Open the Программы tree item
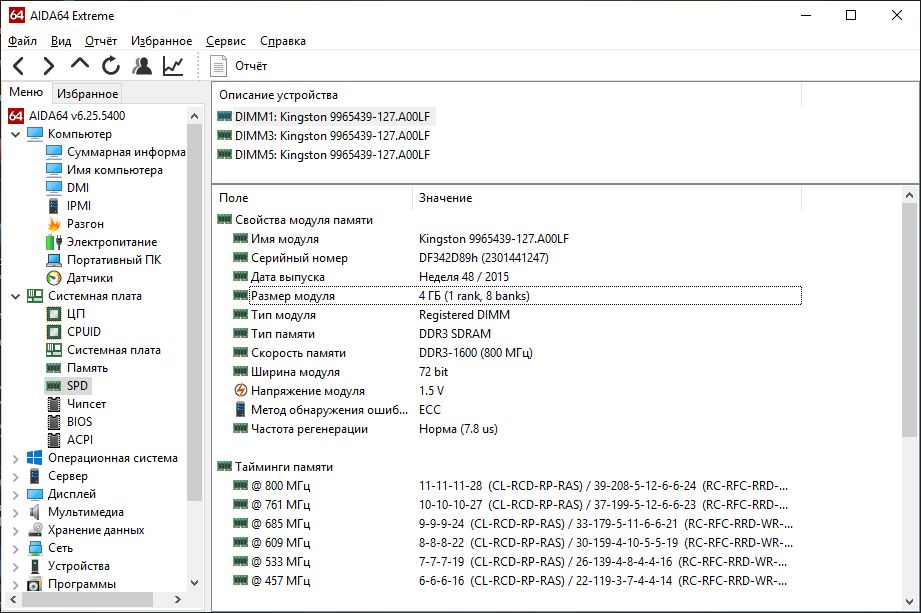The height and width of the screenshot is (613, 921). 82,584
